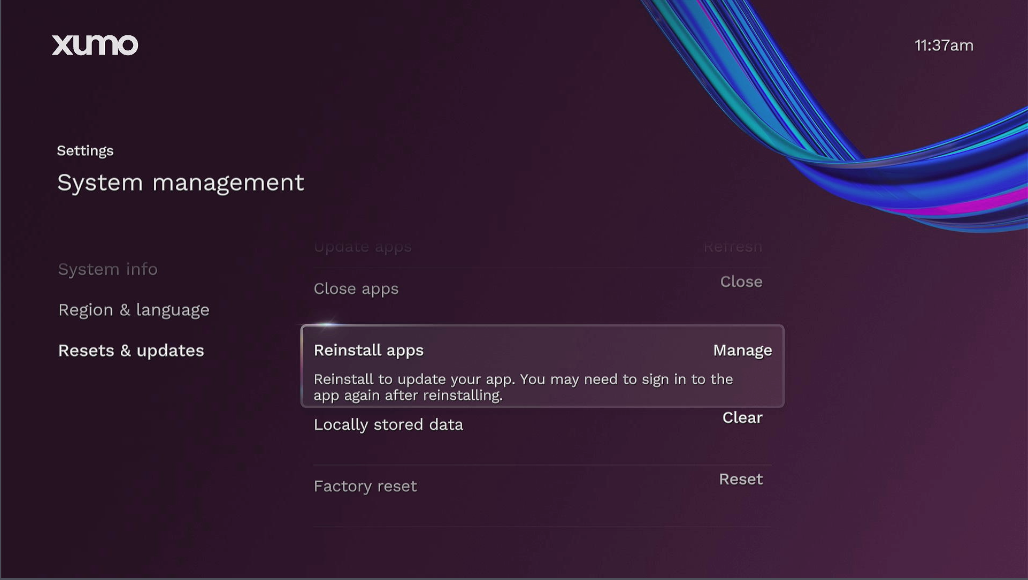Click Clear for Locally stored data

pos(742,417)
